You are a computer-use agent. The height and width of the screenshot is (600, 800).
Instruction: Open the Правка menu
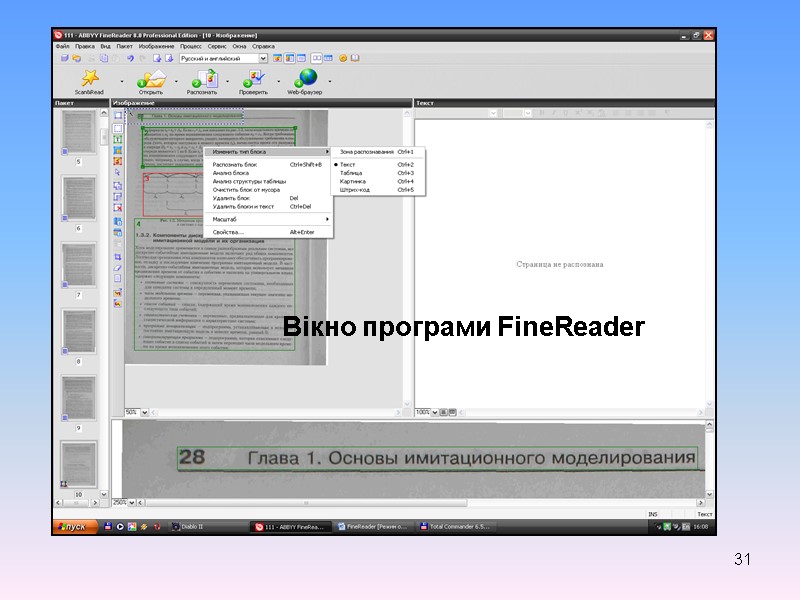pos(85,46)
